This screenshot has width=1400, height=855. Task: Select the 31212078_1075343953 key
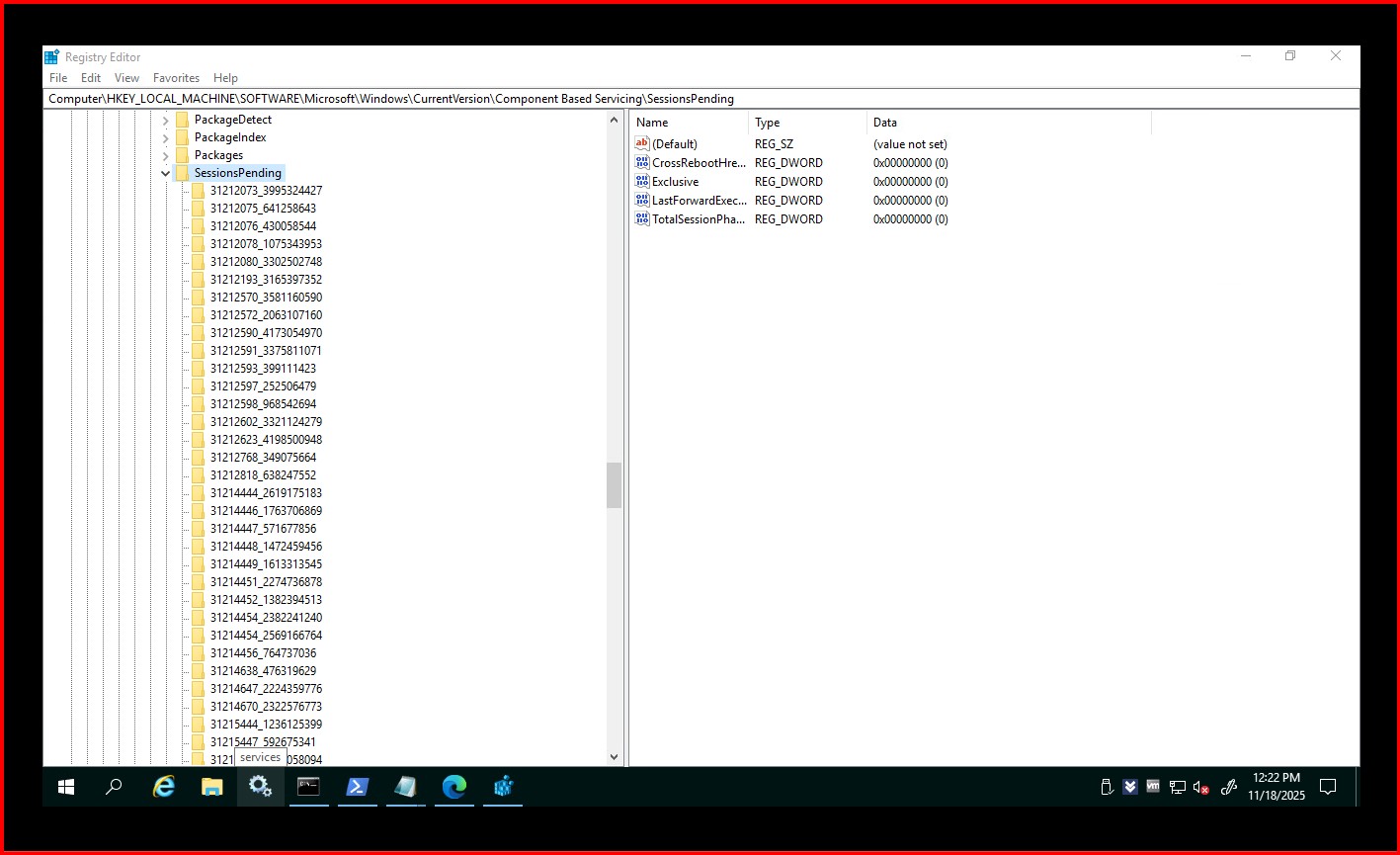[x=266, y=244]
